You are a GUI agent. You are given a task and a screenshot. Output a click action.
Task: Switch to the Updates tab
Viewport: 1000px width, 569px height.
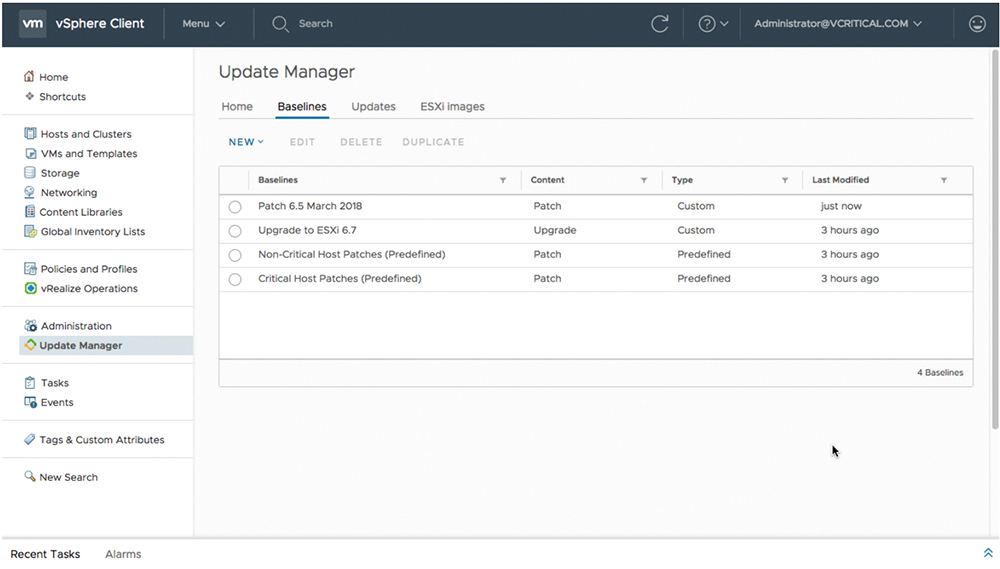coord(373,107)
